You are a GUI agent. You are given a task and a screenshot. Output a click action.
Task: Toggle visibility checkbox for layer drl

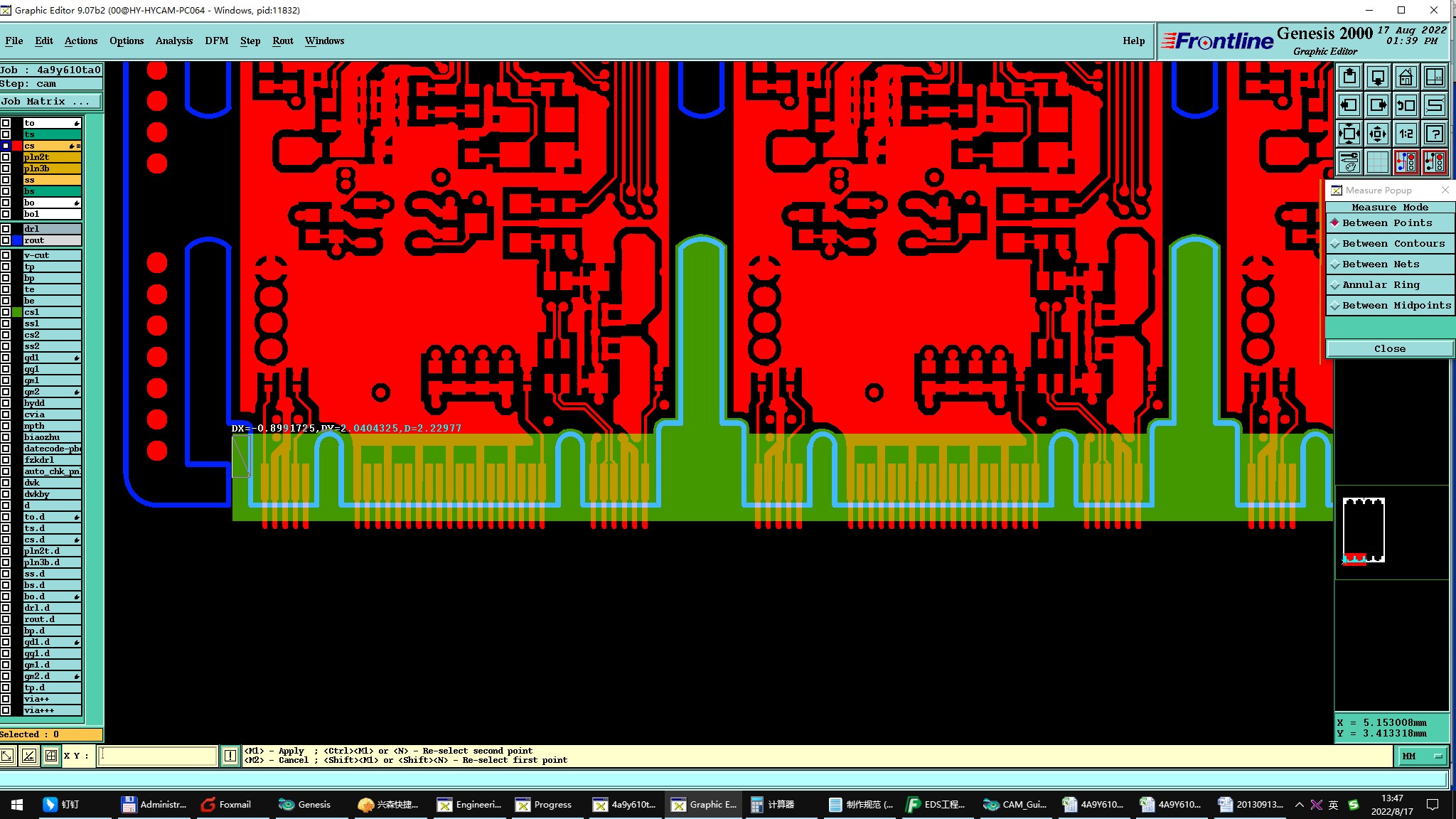[x=6, y=229]
